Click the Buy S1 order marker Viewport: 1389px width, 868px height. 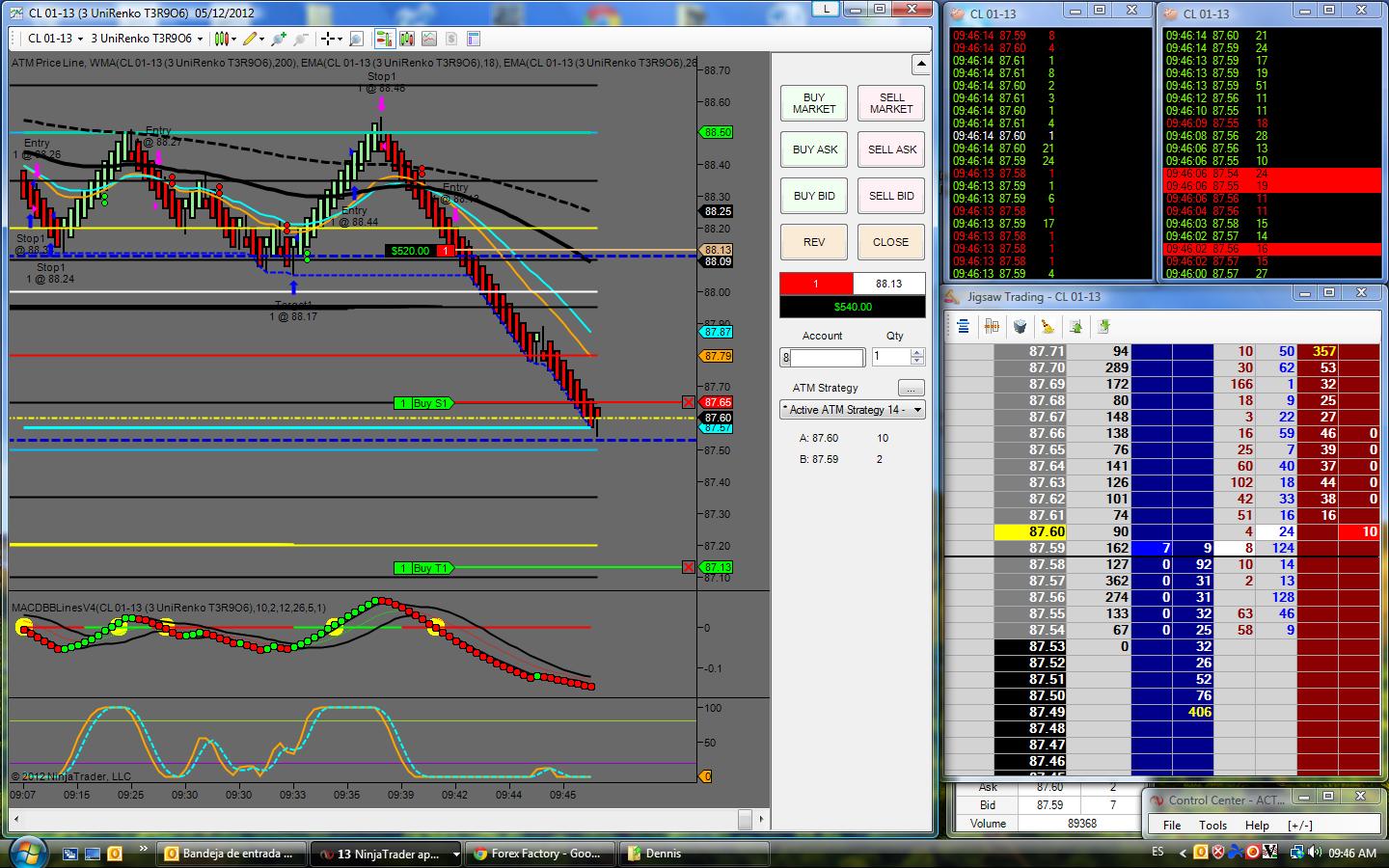[x=422, y=403]
